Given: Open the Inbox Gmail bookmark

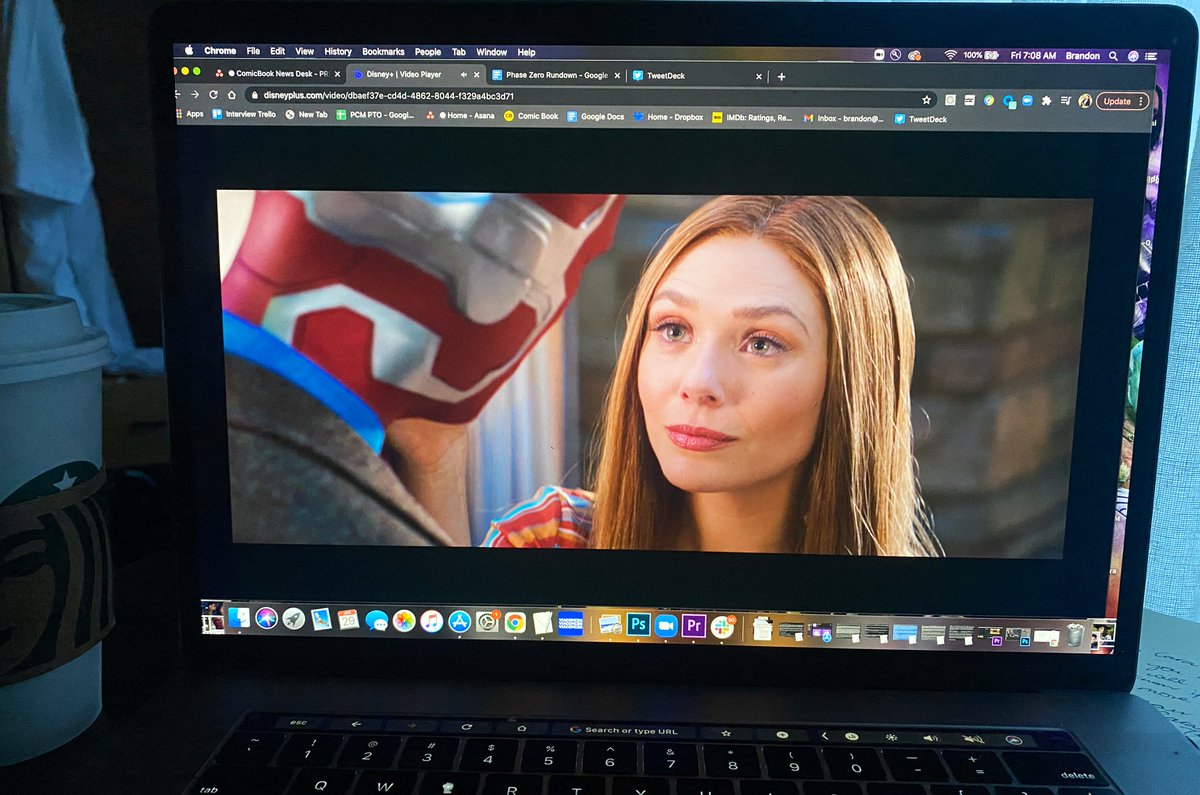Looking at the screenshot, I should pos(844,118).
